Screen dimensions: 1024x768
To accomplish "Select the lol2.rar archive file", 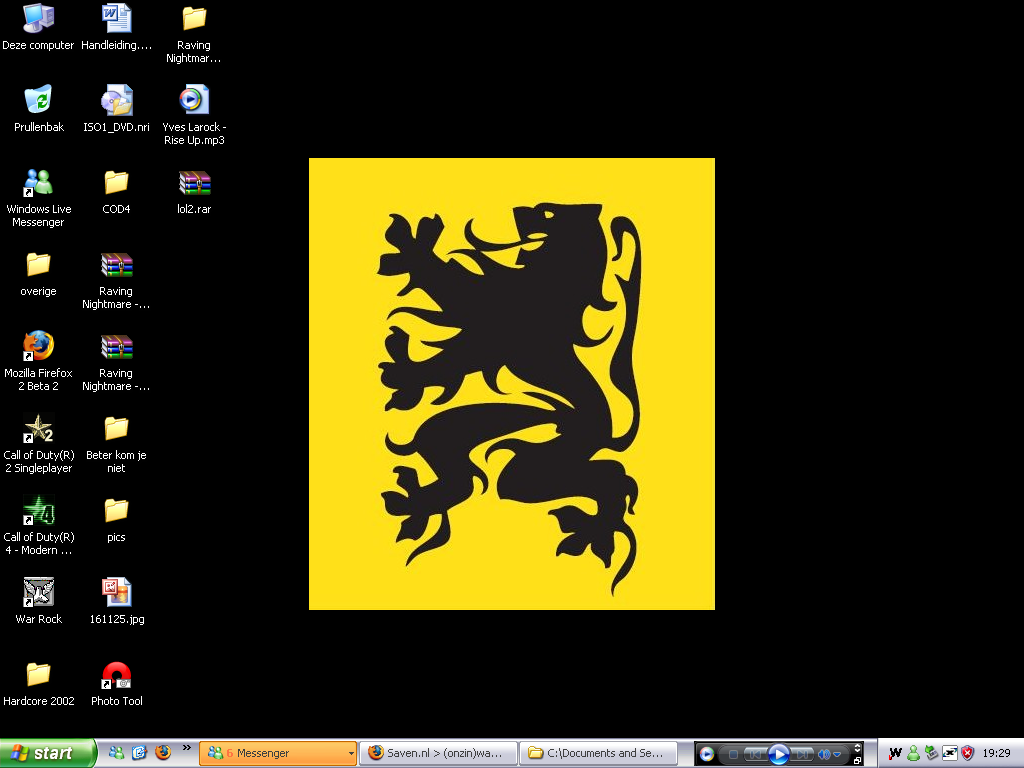I will click(194, 192).
